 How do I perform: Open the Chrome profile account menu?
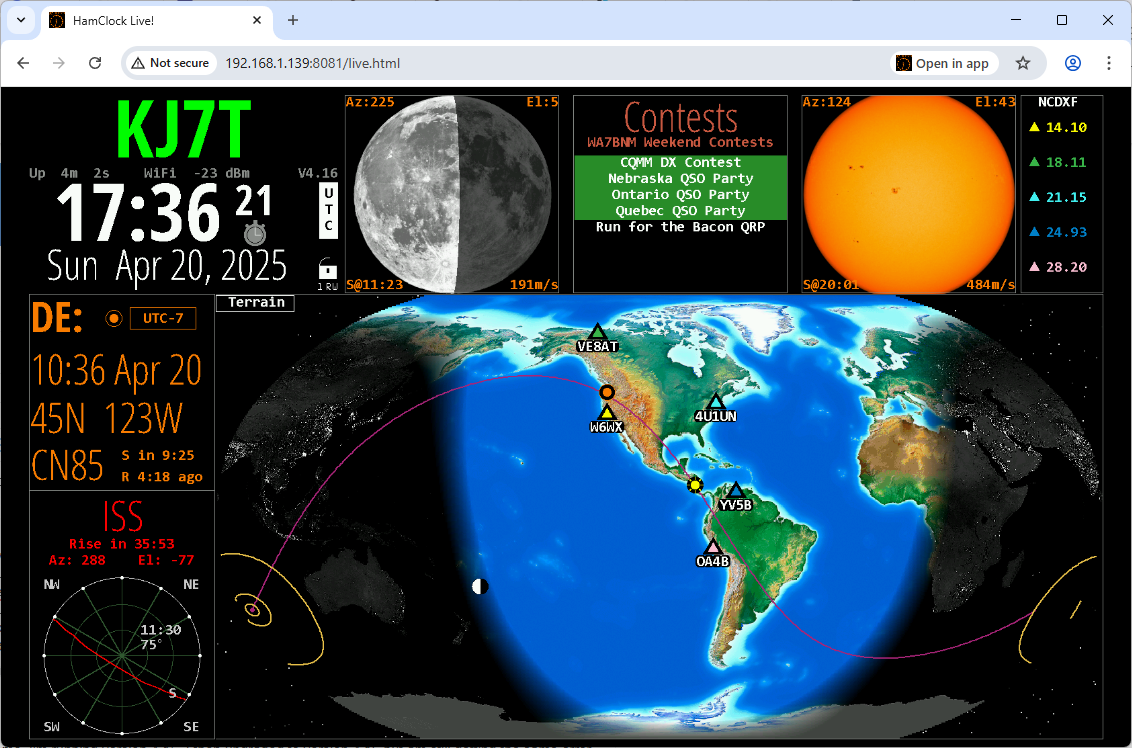[x=1072, y=62]
